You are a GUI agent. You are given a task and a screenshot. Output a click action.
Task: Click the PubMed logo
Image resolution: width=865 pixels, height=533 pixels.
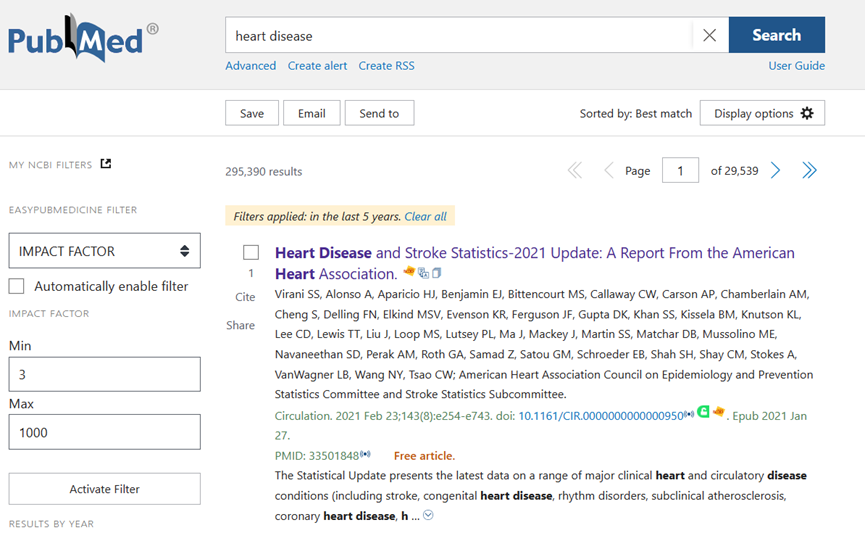pyautogui.click(x=83, y=39)
